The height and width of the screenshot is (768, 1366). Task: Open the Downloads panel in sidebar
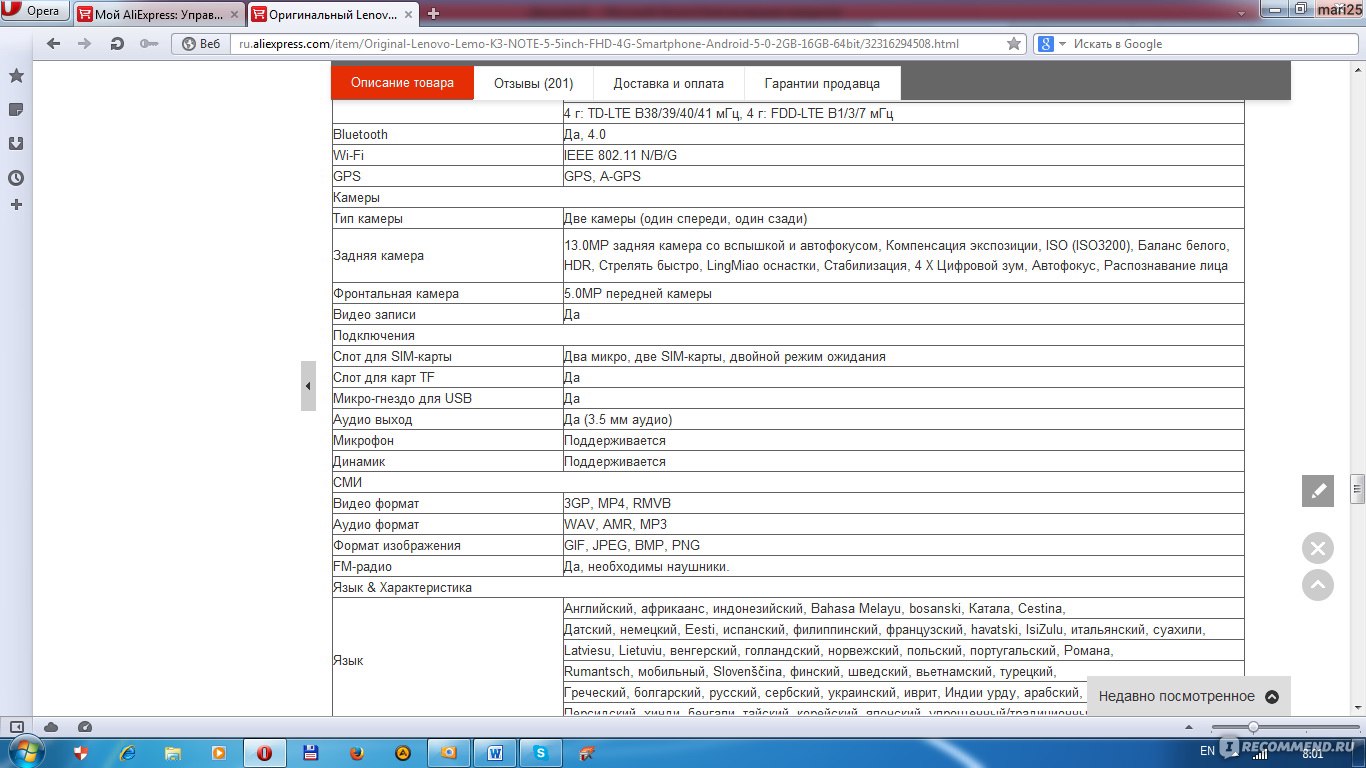(16, 143)
